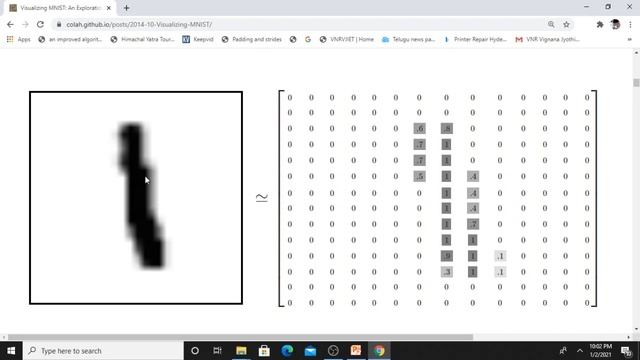This screenshot has width=640, height=360.
Task: Open the Himachal Yatra Tour bookmark
Action: tap(142, 39)
